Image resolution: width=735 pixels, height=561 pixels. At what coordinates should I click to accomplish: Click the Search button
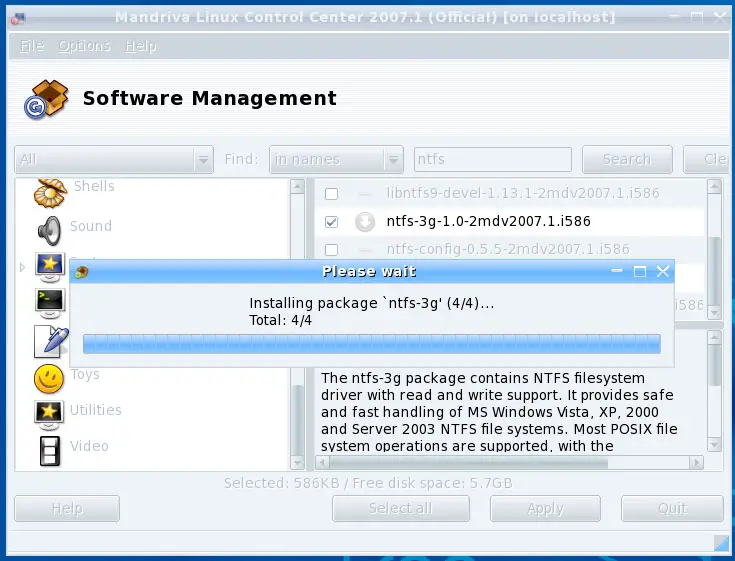(627, 159)
